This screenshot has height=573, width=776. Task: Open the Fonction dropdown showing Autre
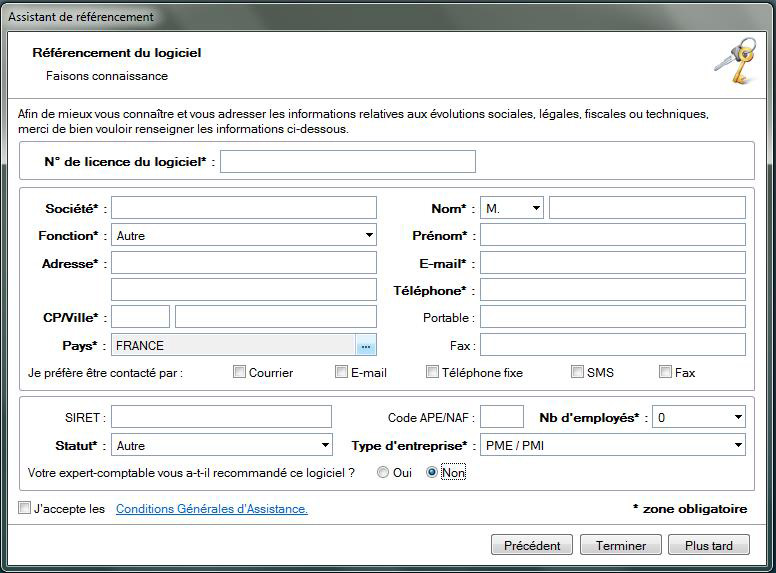point(243,235)
